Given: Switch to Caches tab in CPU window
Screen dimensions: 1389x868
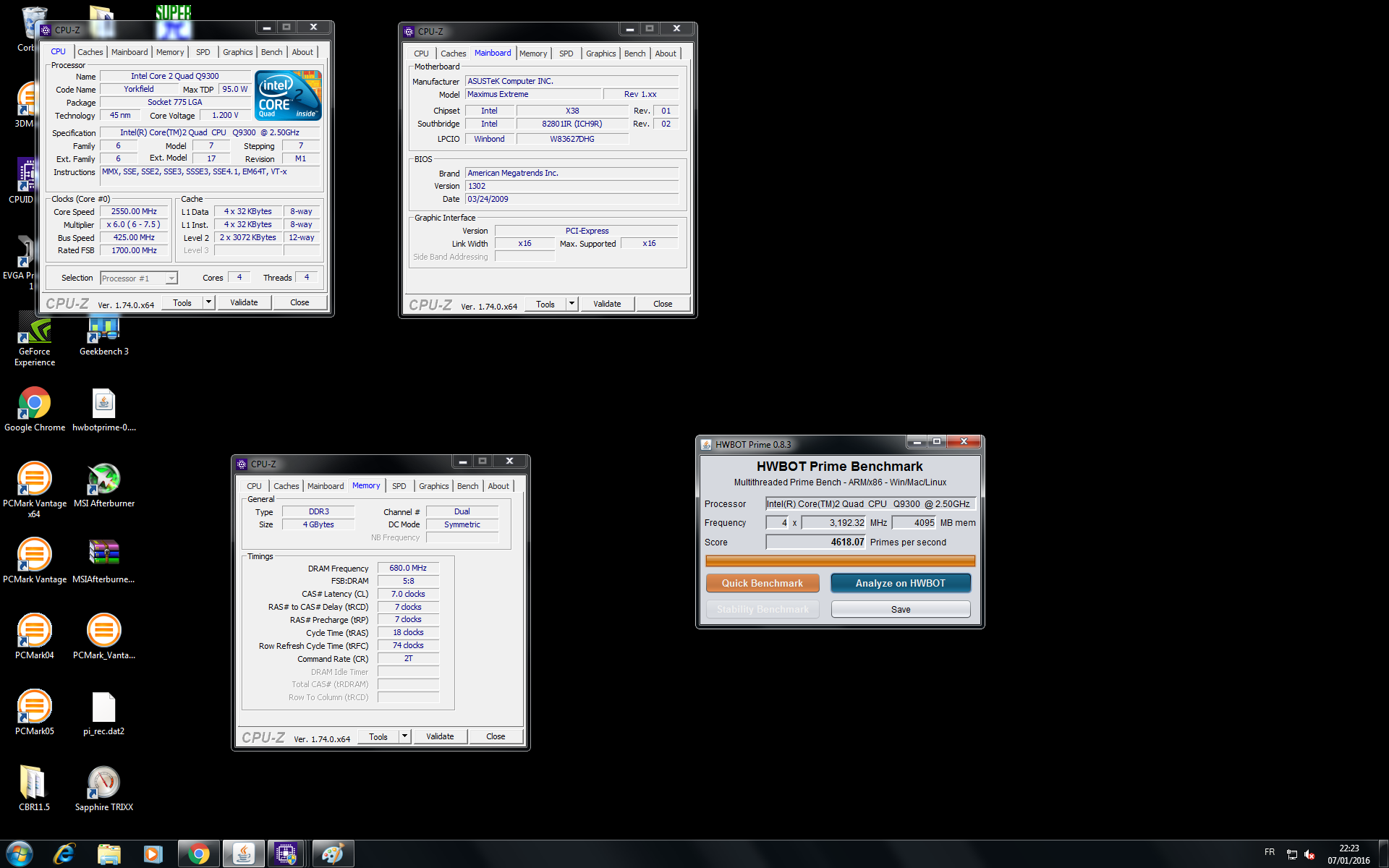Looking at the screenshot, I should (90, 52).
